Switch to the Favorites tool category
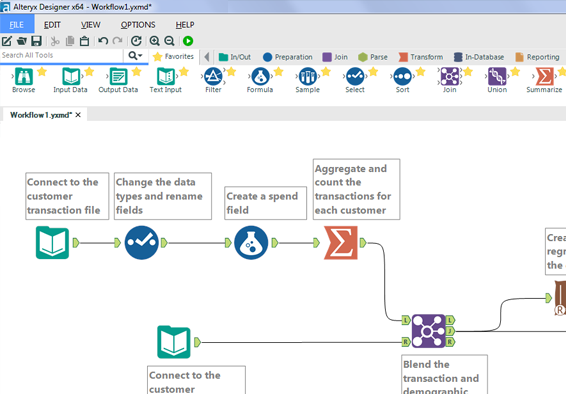This screenshot has width=566, height=394. coord(174,57)
